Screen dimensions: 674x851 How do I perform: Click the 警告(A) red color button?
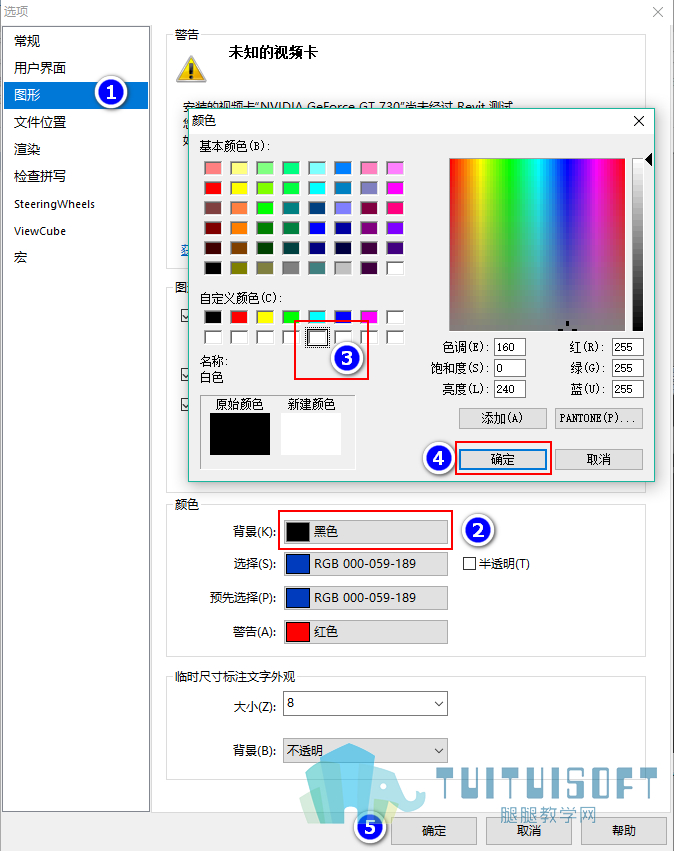pyautogui.click(x=366, y=632)
